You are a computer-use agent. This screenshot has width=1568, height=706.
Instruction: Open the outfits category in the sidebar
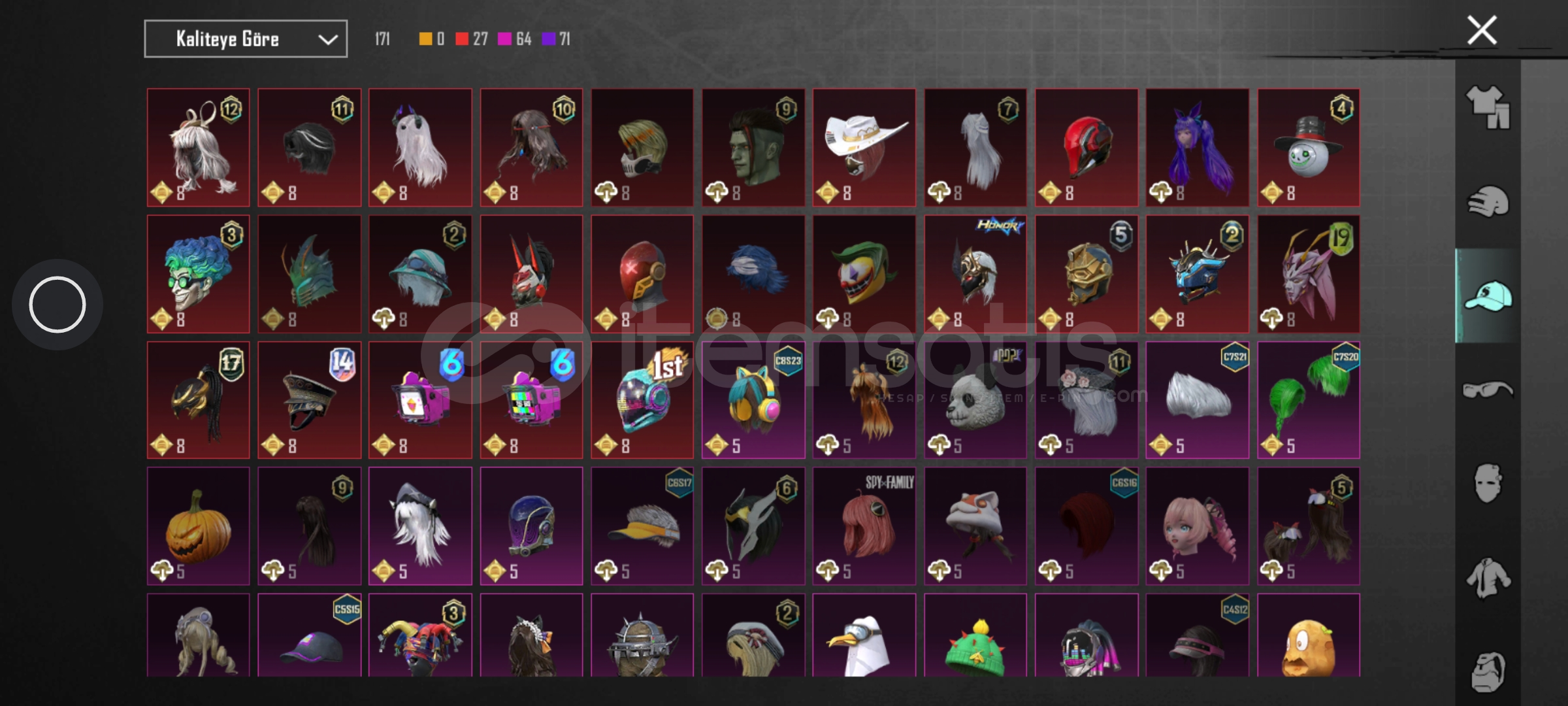(x=1488, y=107)
